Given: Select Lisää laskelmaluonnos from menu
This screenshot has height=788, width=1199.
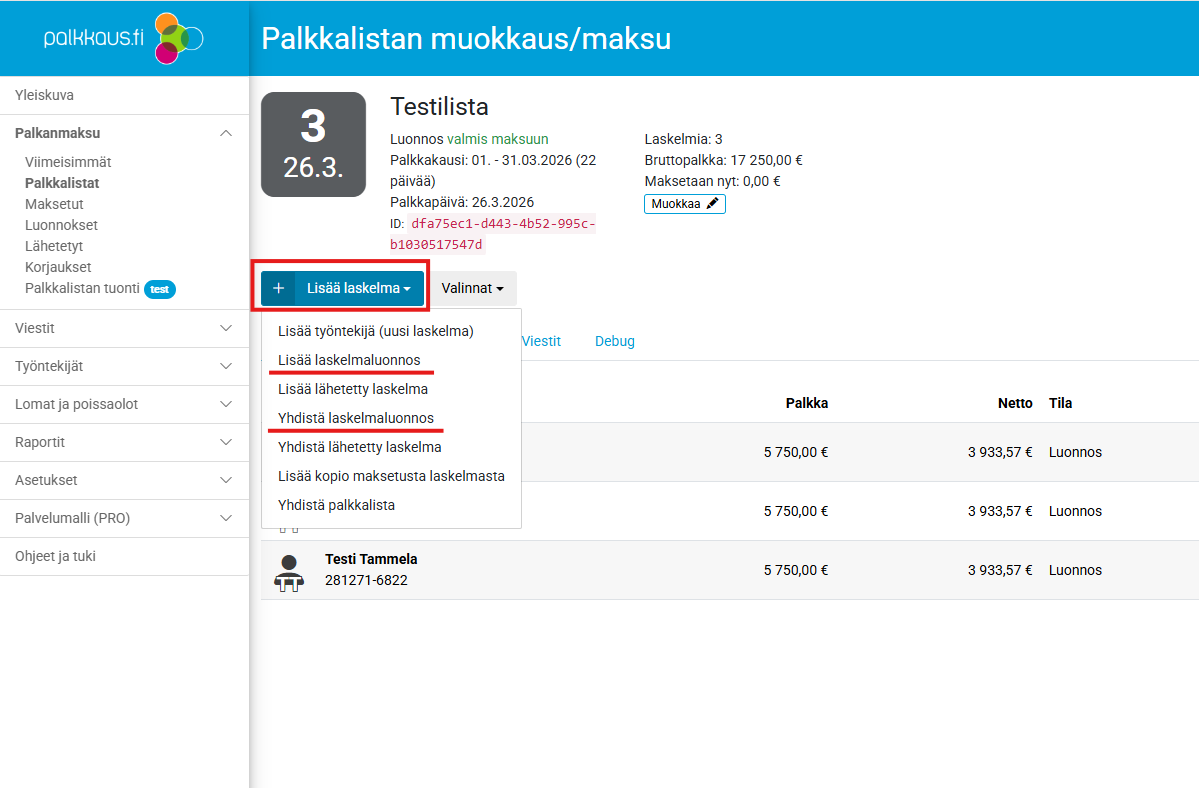Looking at the screenshot, I should (349, 360).
